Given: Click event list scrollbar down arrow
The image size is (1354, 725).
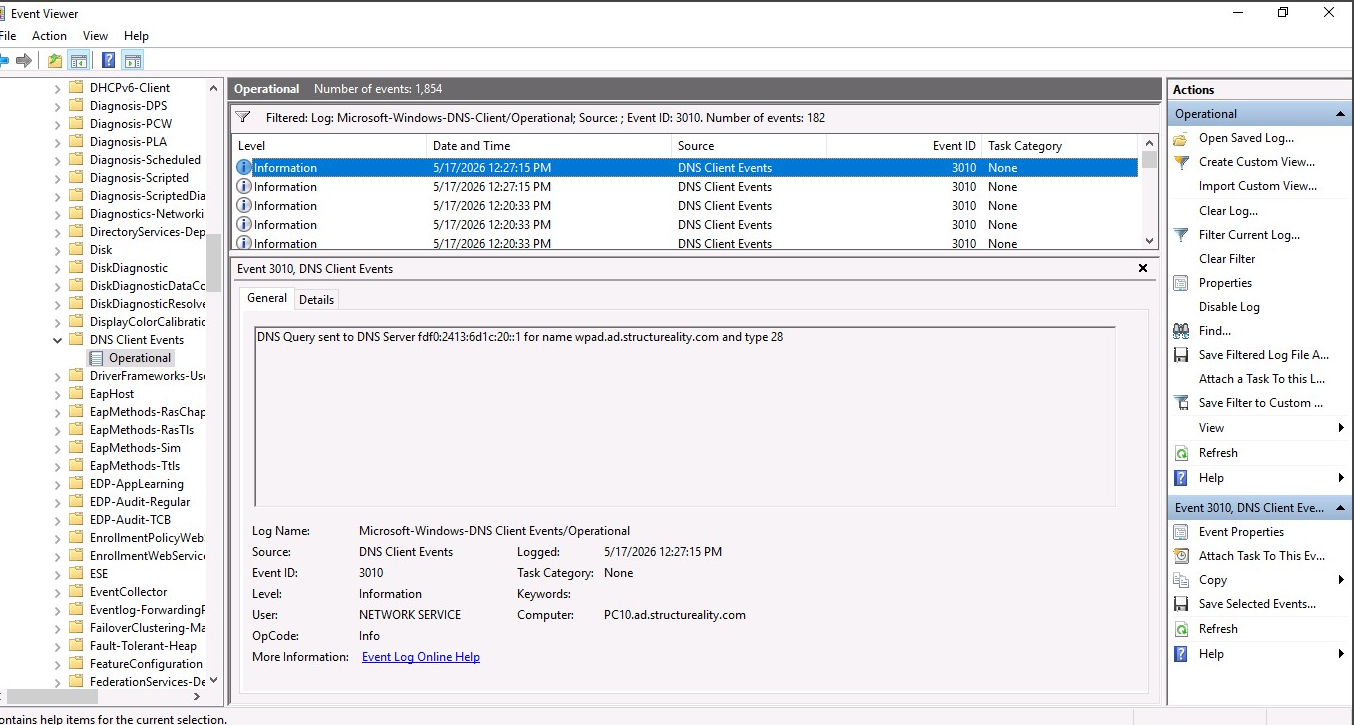Looking at the screenshot, I should coord(1150,240).
